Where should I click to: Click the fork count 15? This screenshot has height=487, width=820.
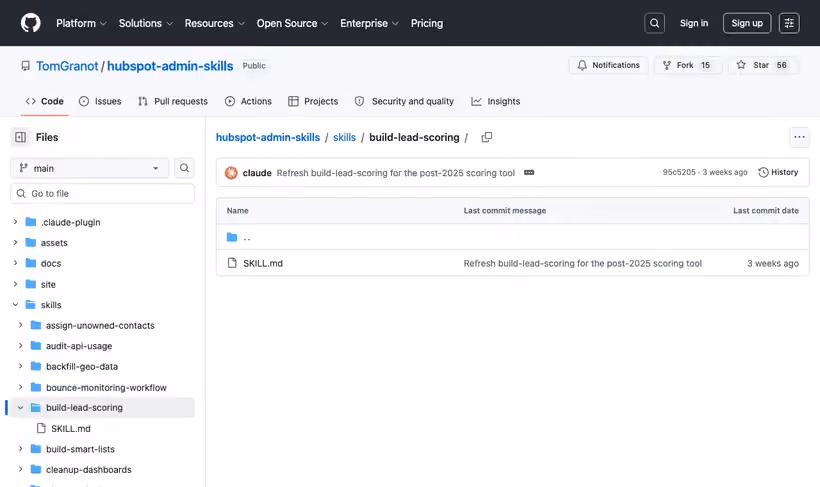click(705, 65)
